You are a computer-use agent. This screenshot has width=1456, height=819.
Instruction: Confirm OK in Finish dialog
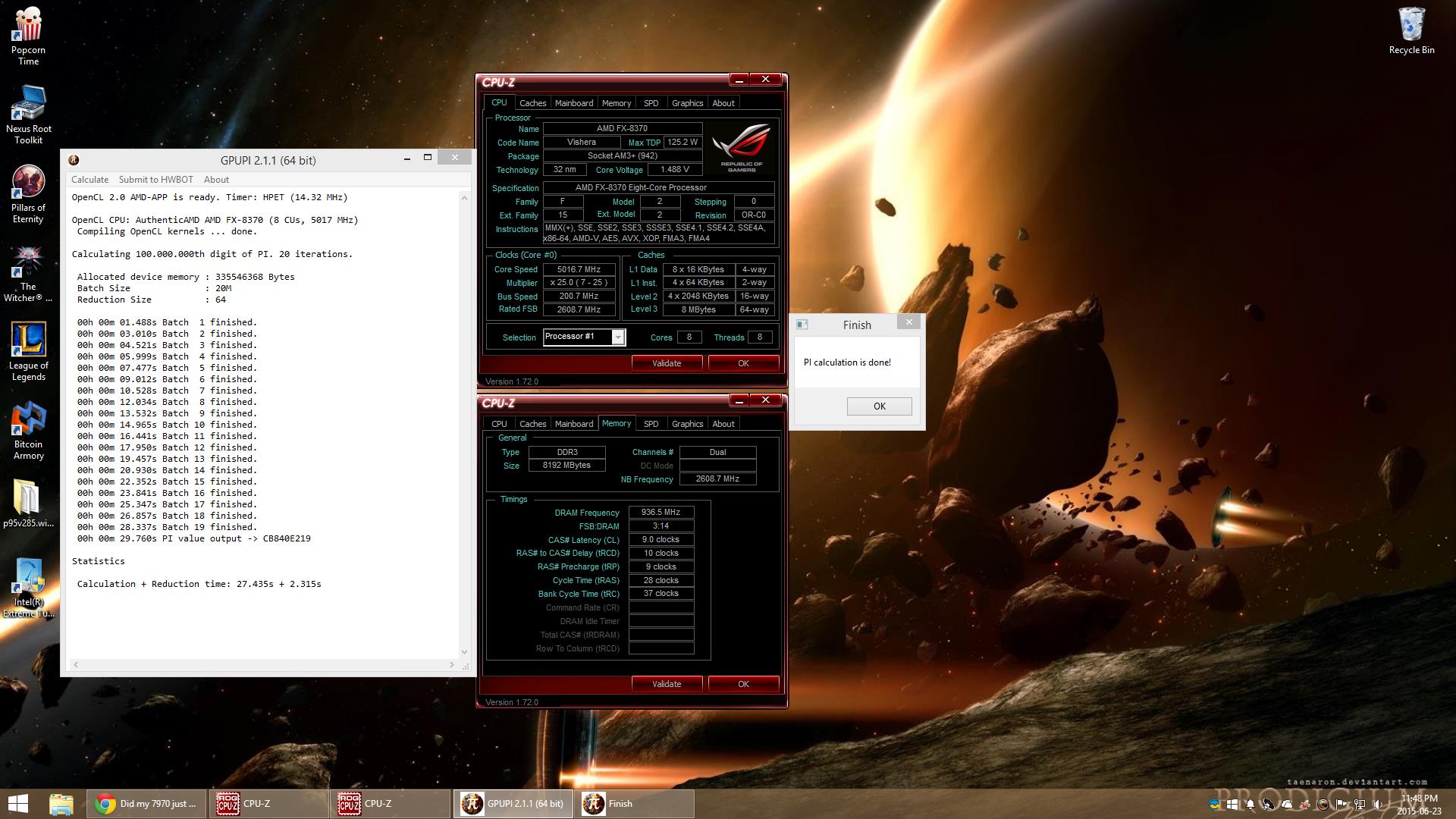879,406
